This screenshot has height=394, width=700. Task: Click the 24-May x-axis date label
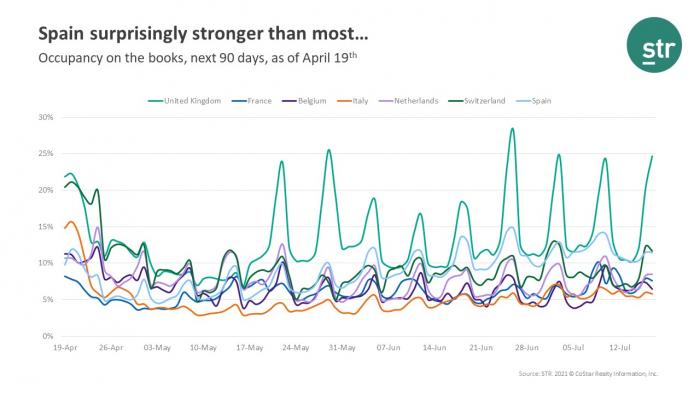point(296,348)
